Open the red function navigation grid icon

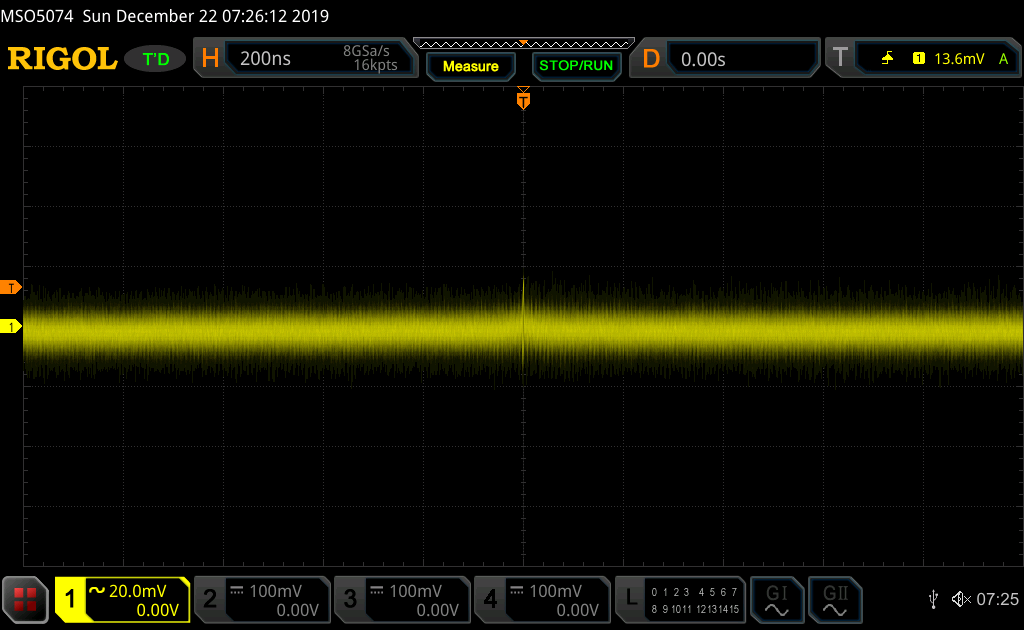pos(25,599)
